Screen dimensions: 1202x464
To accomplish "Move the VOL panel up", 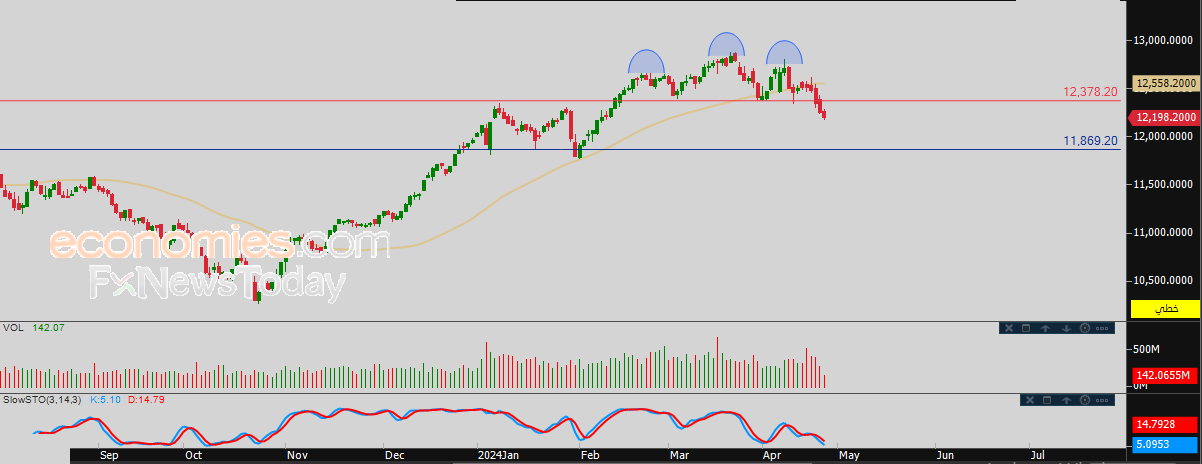I will click(1045, 328).
